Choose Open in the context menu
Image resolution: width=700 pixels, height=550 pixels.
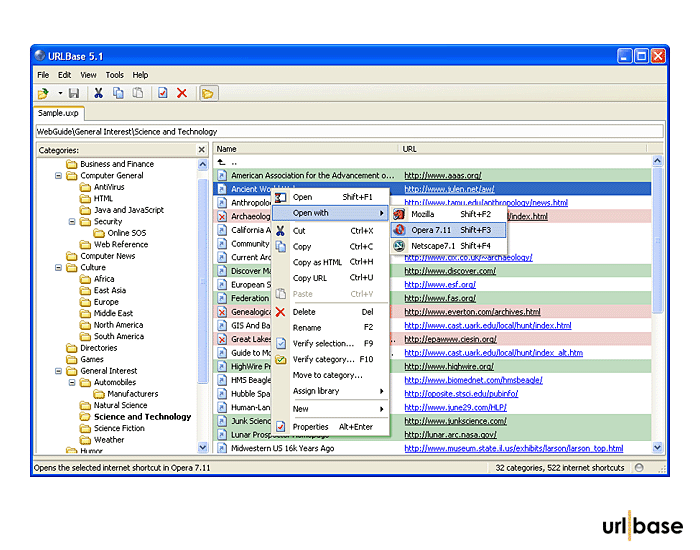click(x=331, y=197)
